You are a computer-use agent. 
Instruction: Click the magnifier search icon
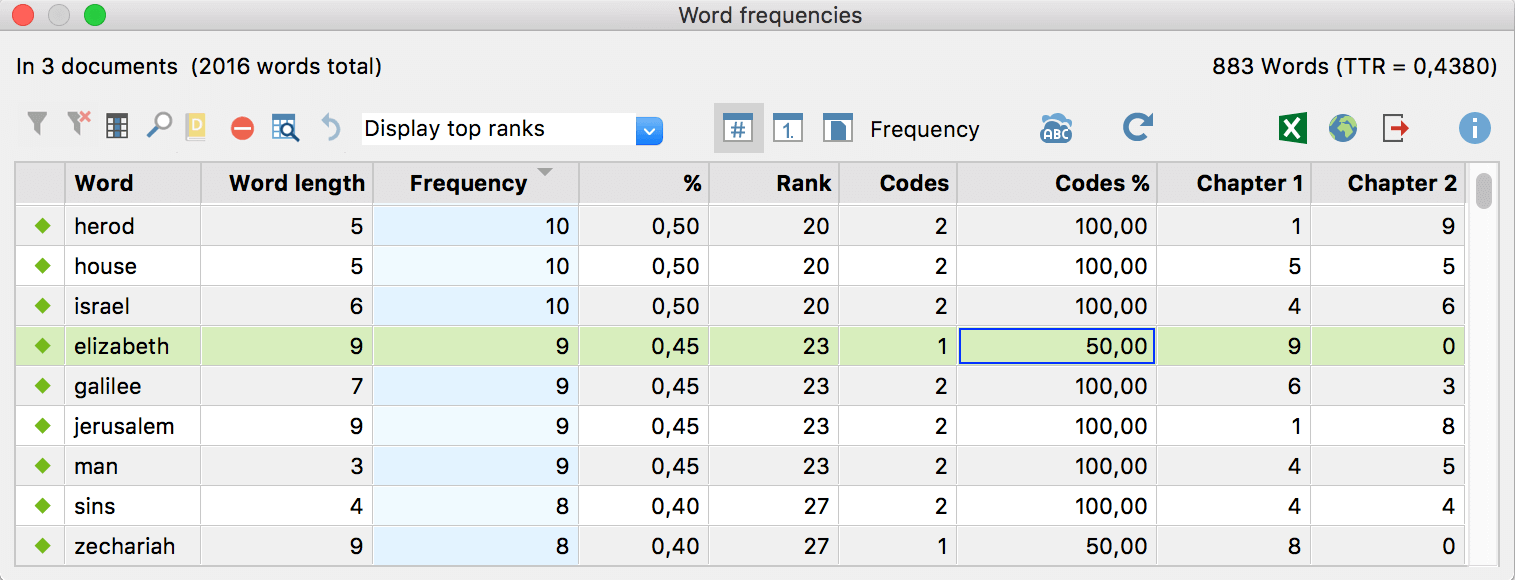(x=159, y=125)
